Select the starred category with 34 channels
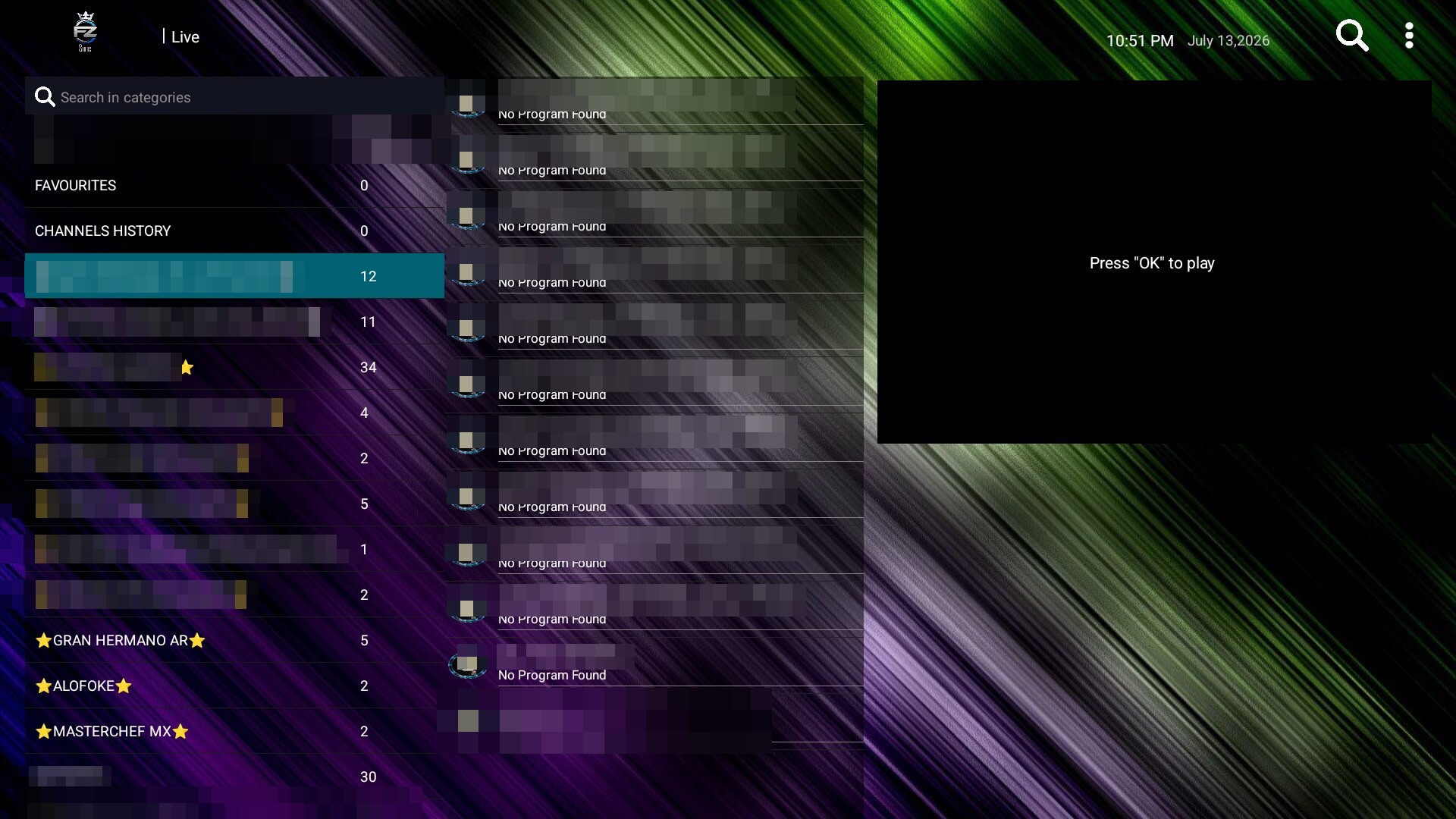This screenshot has height=819, width=1456. [x=234, y=367]
